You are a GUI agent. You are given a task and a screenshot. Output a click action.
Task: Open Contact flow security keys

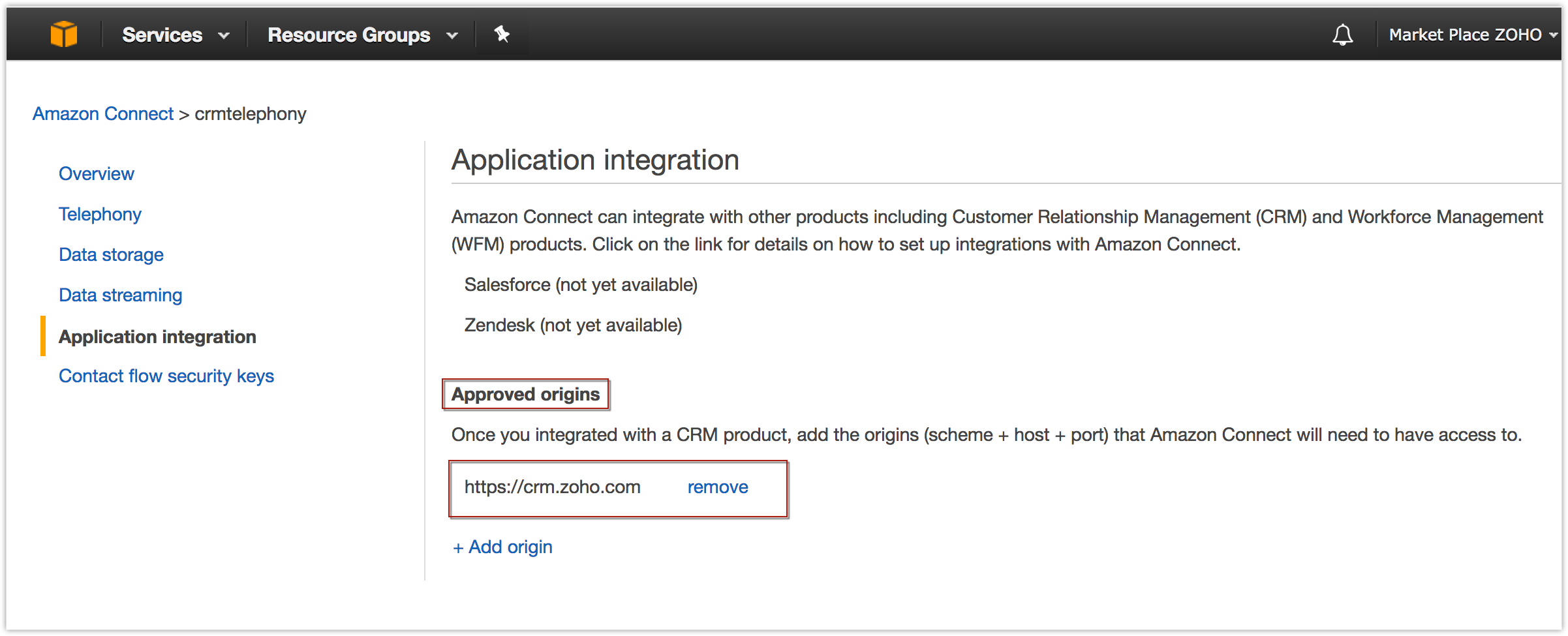pyautogui.click(x=166, y=376)
